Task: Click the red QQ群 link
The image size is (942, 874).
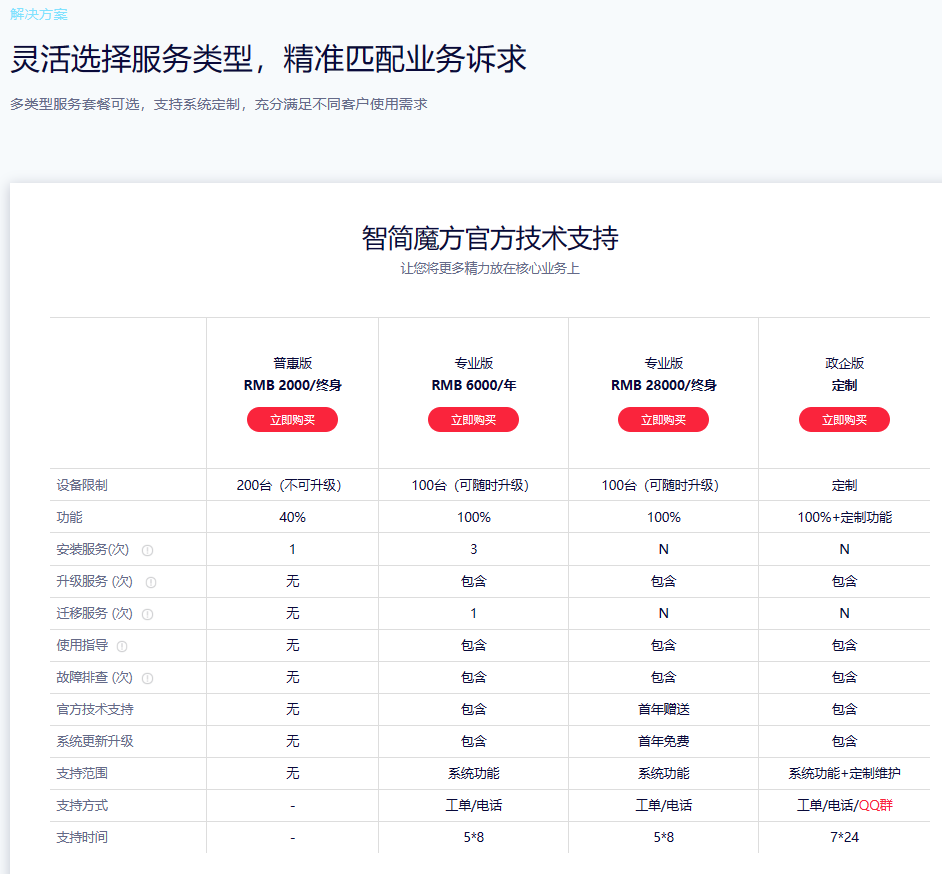Action: tap(875, 805)
